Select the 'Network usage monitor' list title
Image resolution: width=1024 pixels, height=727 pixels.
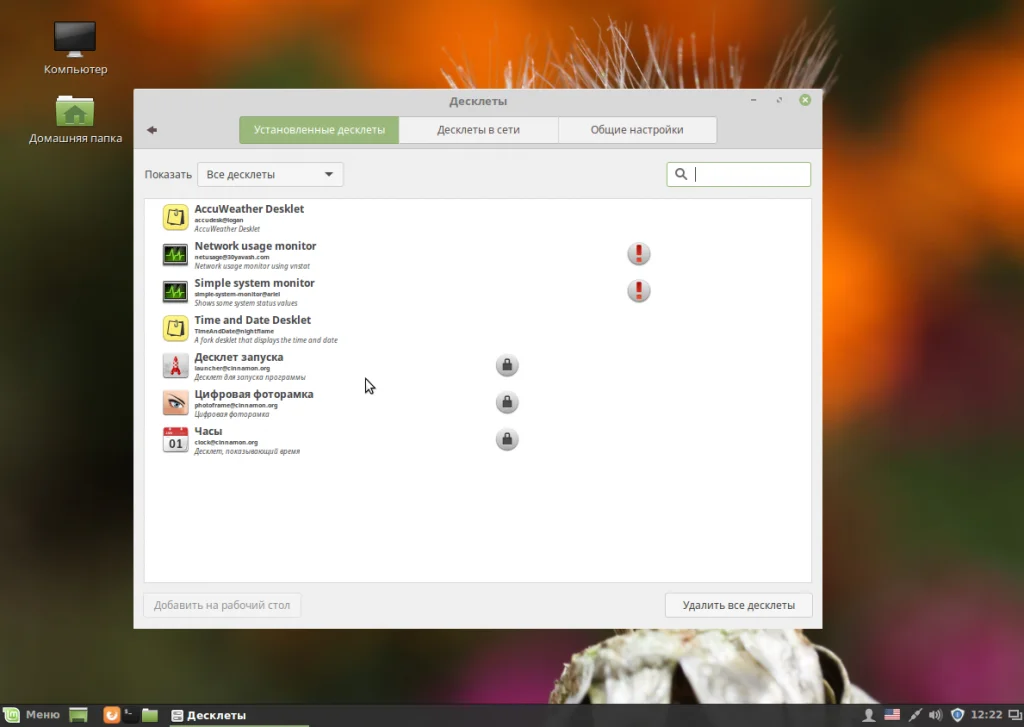255,246
